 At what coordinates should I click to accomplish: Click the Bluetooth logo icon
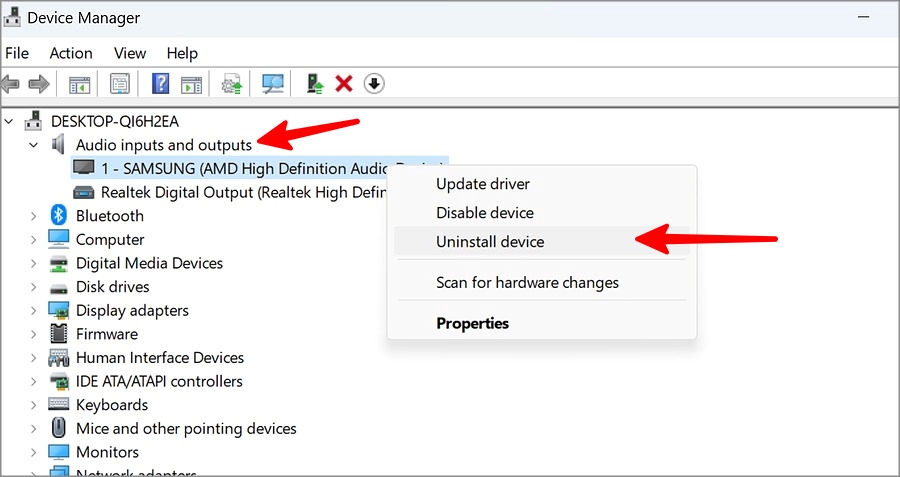coord(59,215)
